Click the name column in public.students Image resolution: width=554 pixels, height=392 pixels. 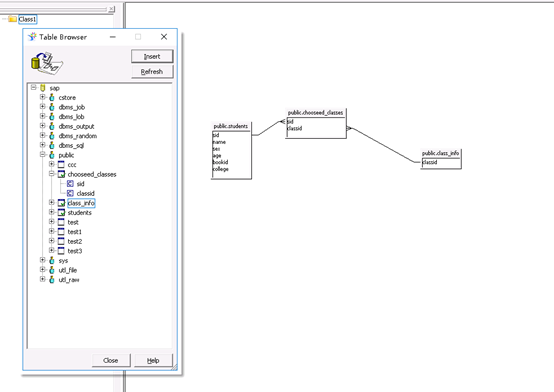tap(219, 142)
